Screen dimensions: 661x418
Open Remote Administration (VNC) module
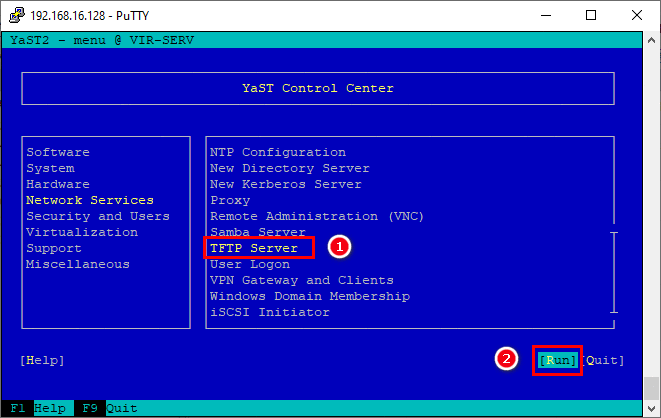point(317,216)
